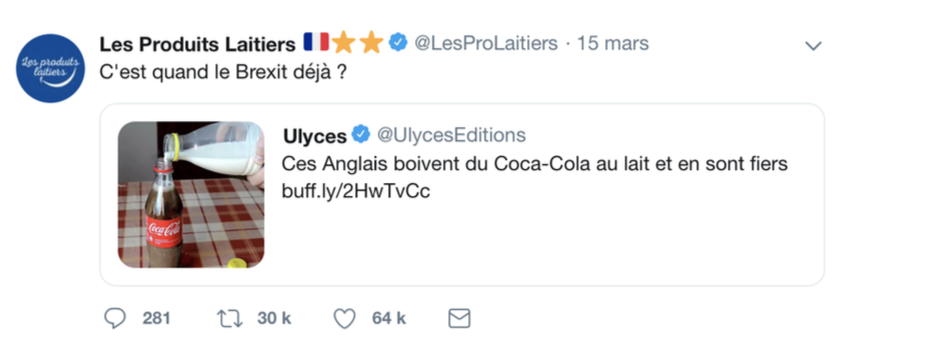Click the French flag emoji in name
Image resolution: width=936 pixels, height=364 pixels.
pyautogui.click(x=316, y=42)
